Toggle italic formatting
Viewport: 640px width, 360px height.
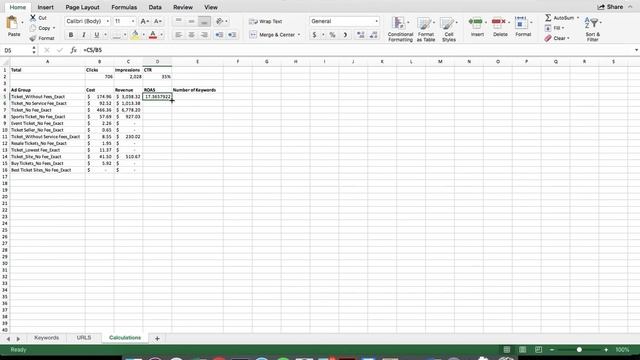tap(84, 35)
